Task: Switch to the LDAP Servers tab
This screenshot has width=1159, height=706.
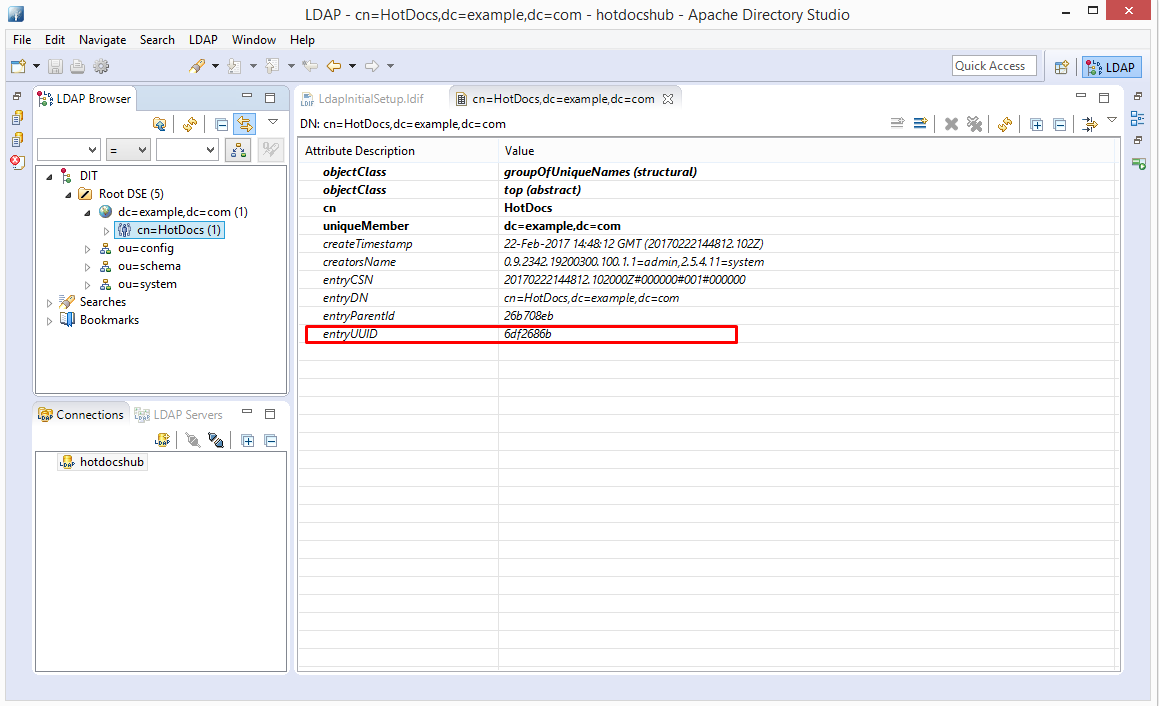Action: (x=187, y=414)
